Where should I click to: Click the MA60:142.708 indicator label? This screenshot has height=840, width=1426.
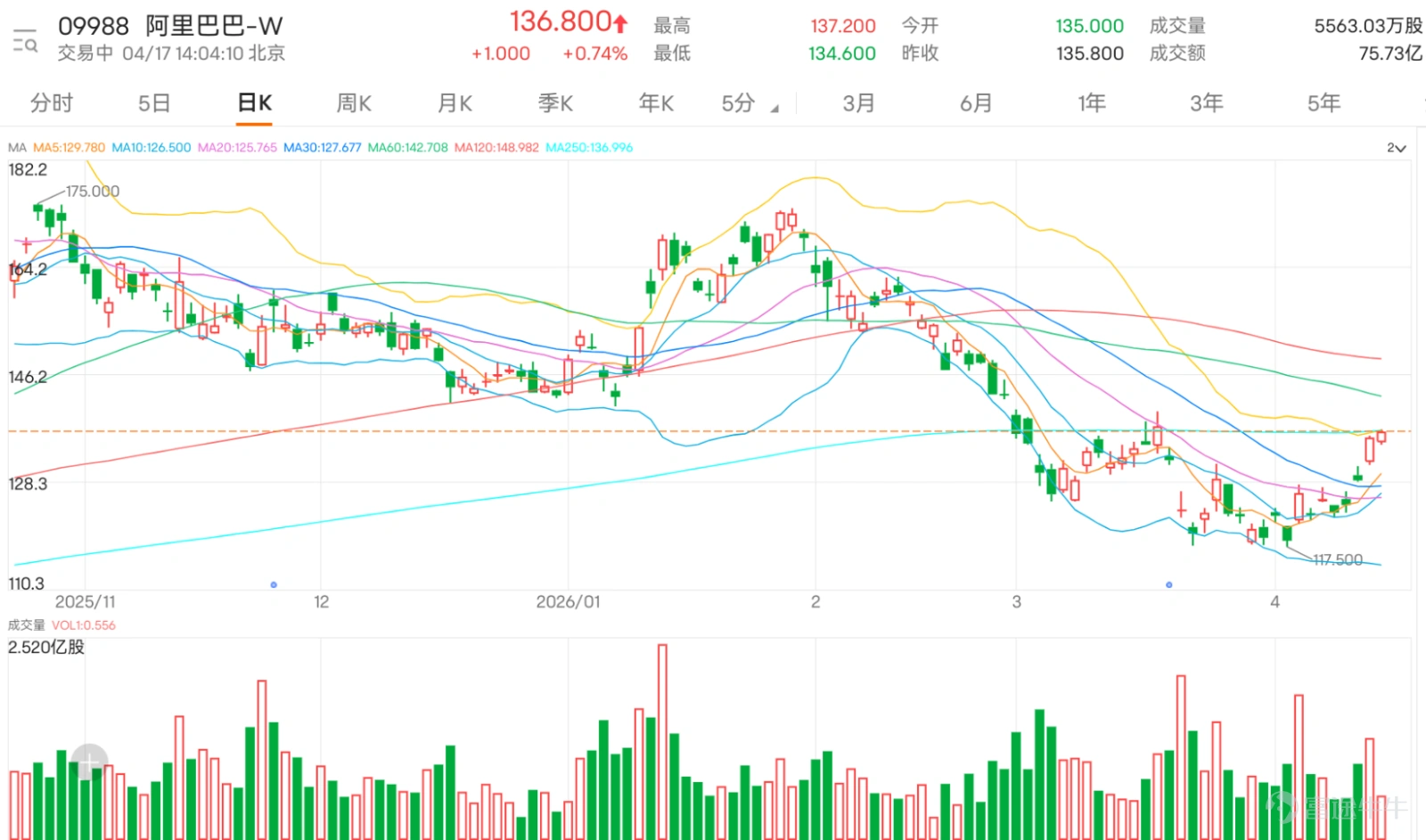[408, 148]
